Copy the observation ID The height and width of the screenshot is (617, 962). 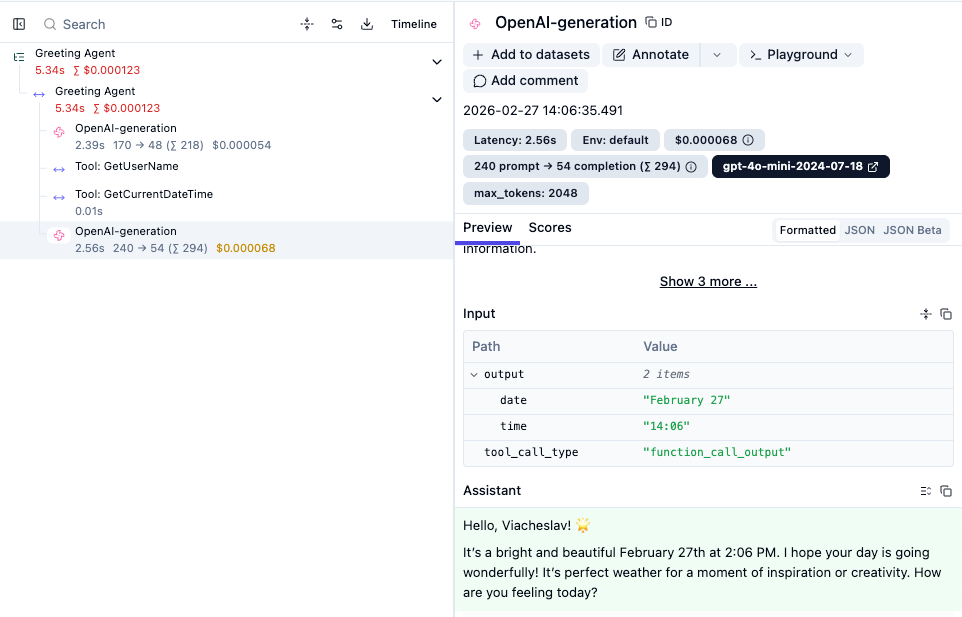(x=658, y=23)
